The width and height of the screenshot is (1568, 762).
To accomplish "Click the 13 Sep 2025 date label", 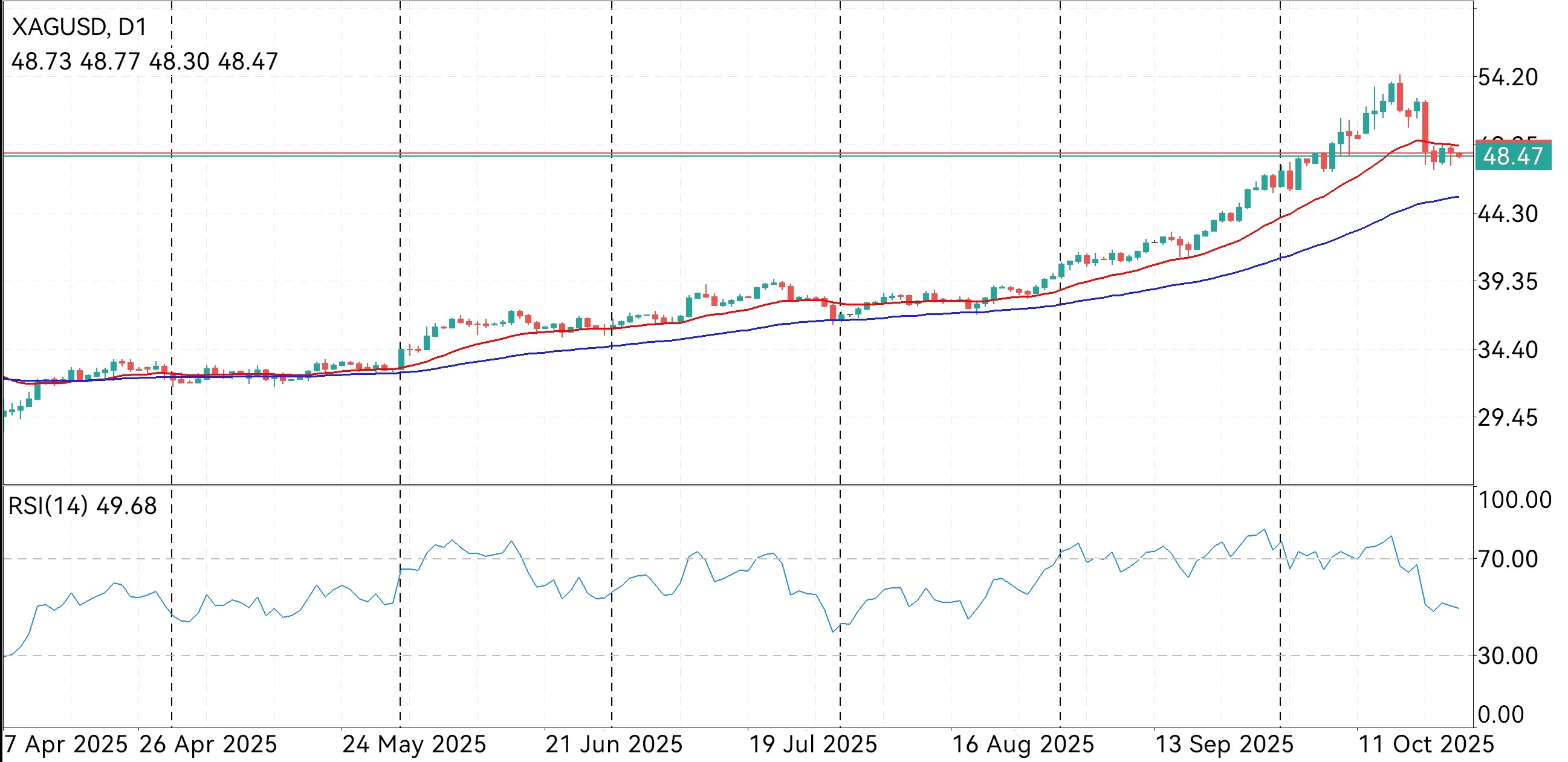I will point(1223,744).
